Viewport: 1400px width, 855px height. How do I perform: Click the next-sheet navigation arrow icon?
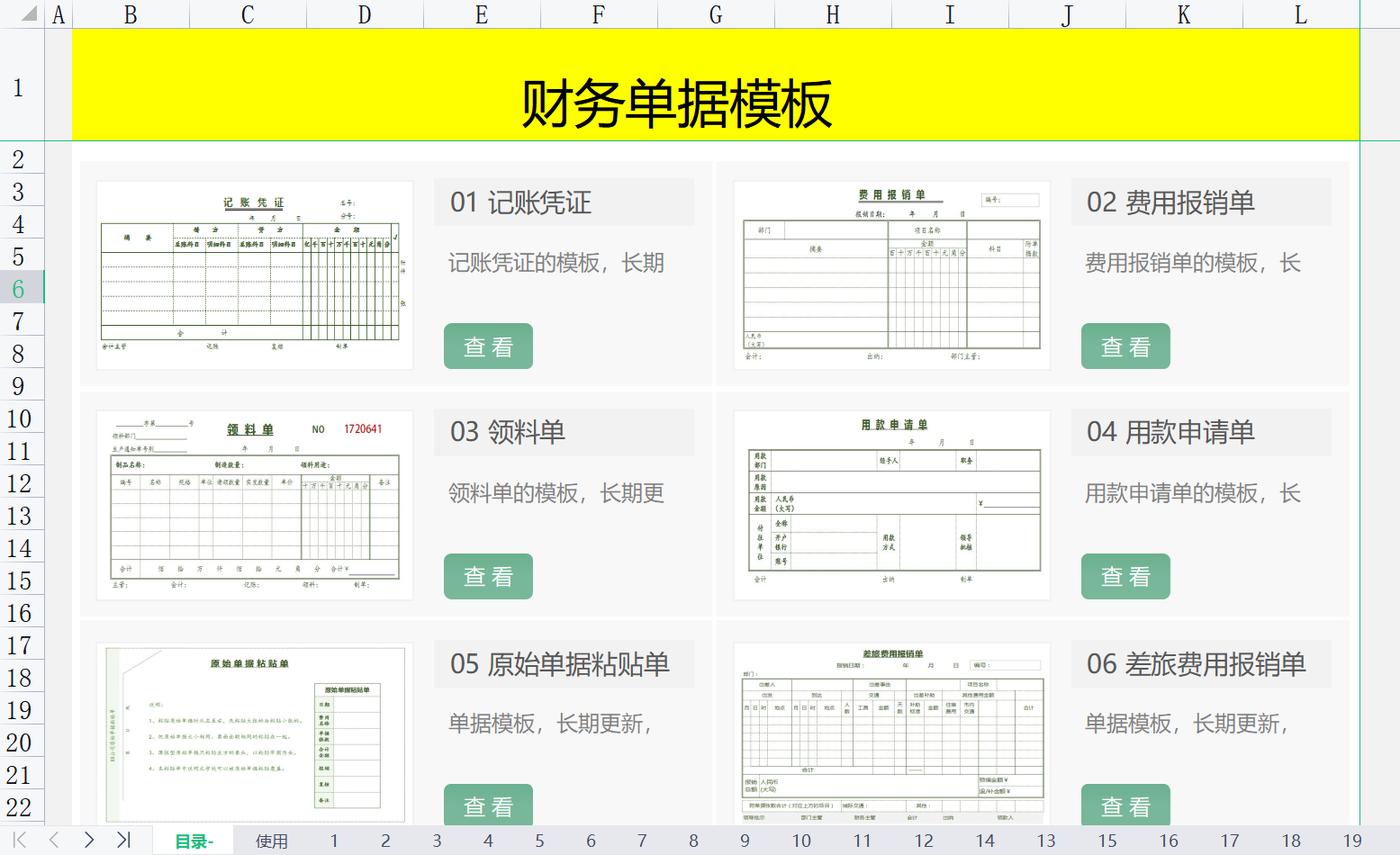tap(87, 840)
